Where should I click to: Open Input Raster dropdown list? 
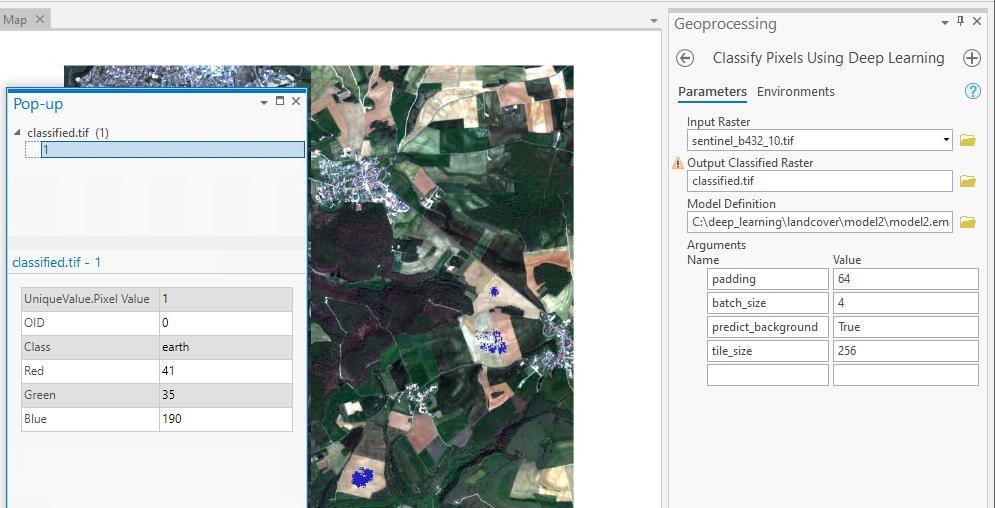pyautogui.click(x=946, y=141)
